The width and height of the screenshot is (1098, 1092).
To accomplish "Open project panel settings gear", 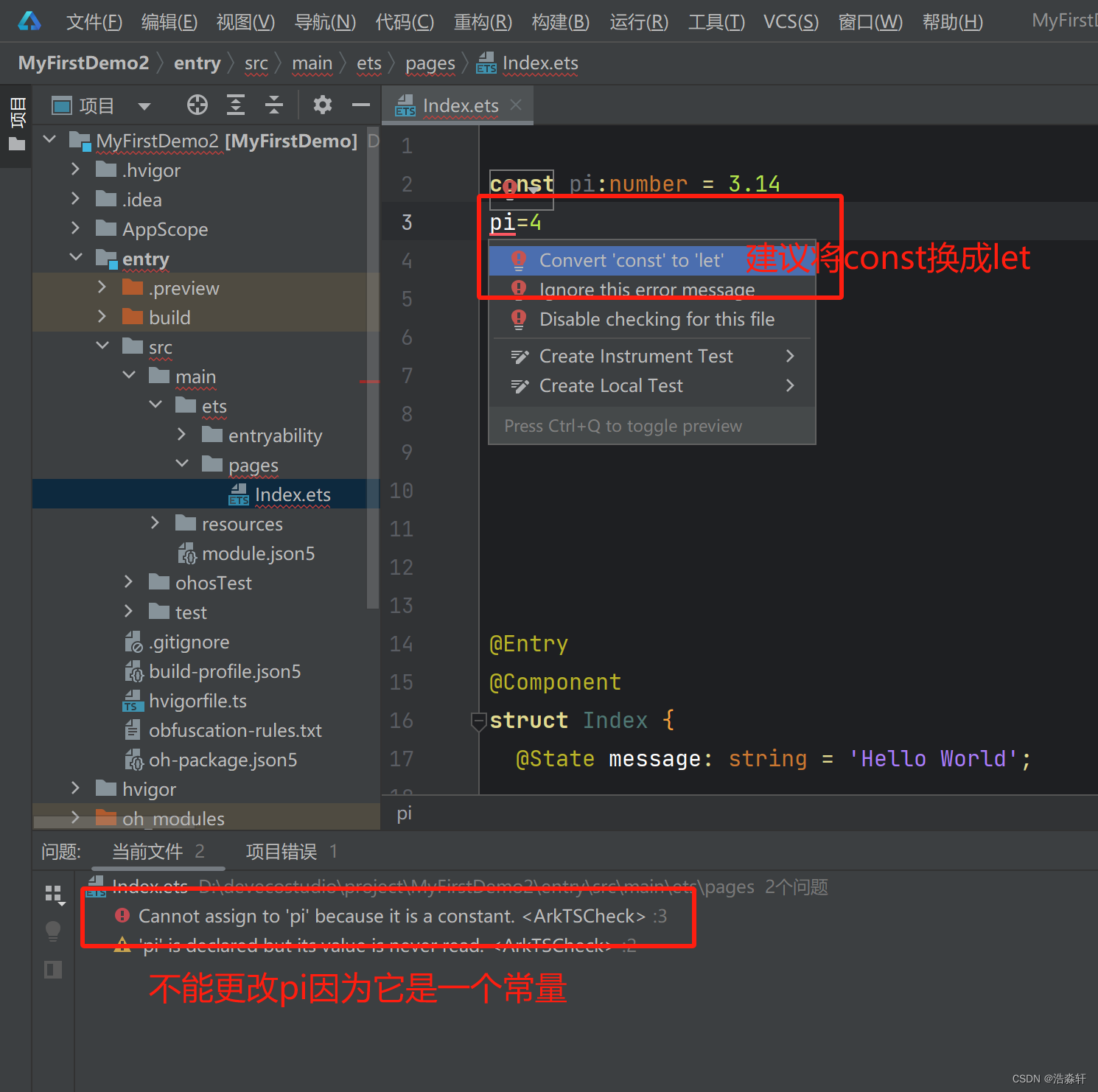I will [x=323, y=105].
